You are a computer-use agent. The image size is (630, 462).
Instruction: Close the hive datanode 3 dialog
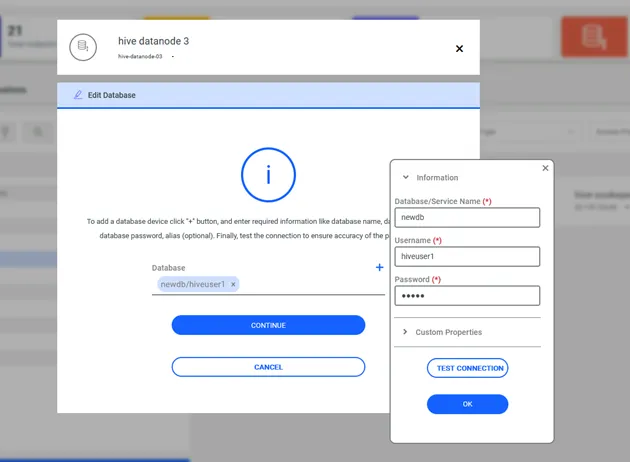coord(459,49)
